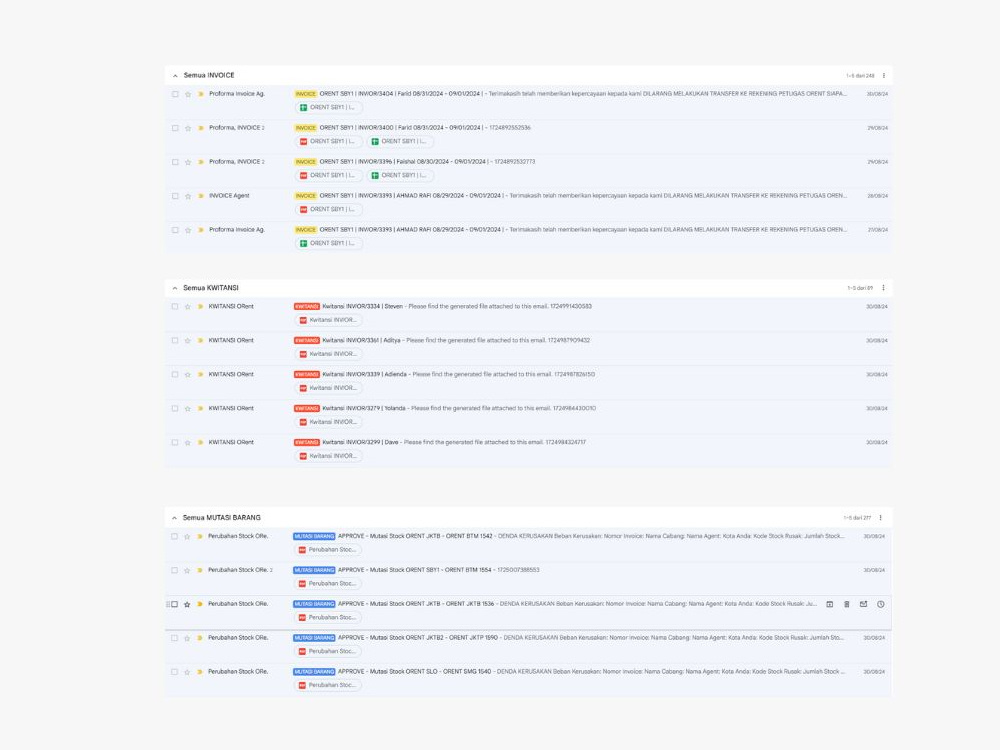Click the INVOICE label on INV/OR/3404 email
This screenshot has width=1000, height=750.
(305, 94)
